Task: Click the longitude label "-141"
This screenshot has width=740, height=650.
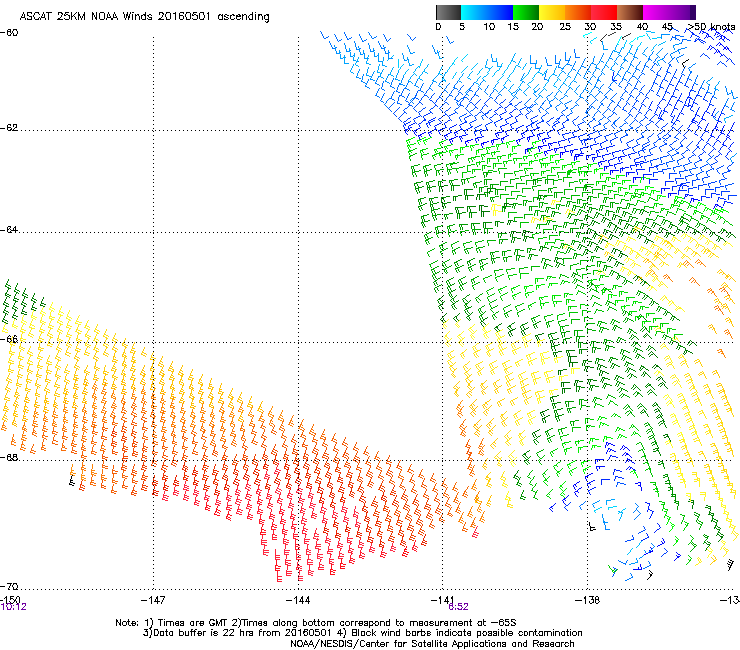Action: (x=443, y=600)
